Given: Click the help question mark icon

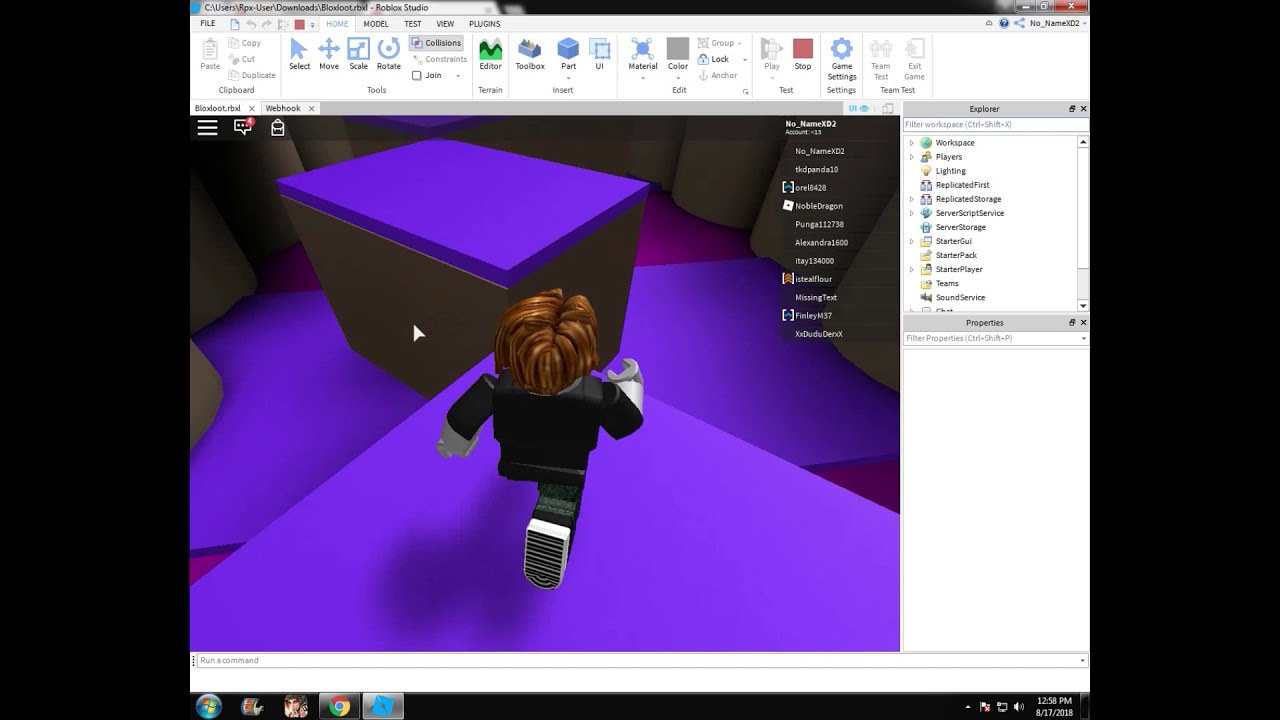Looking at the screenshot, I should (1004, 23).
